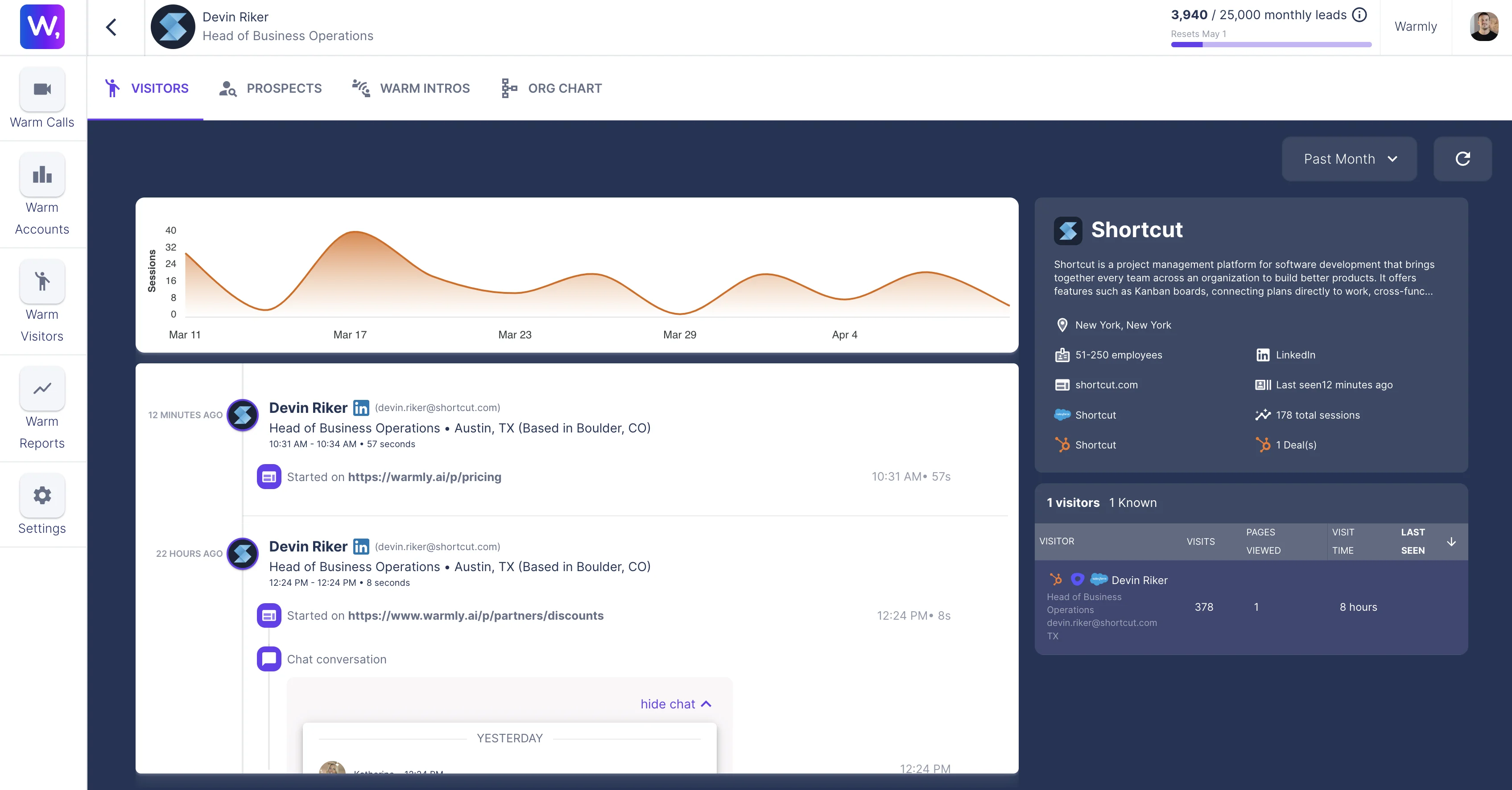Open shortcut.com website link

pos(1096,385)
